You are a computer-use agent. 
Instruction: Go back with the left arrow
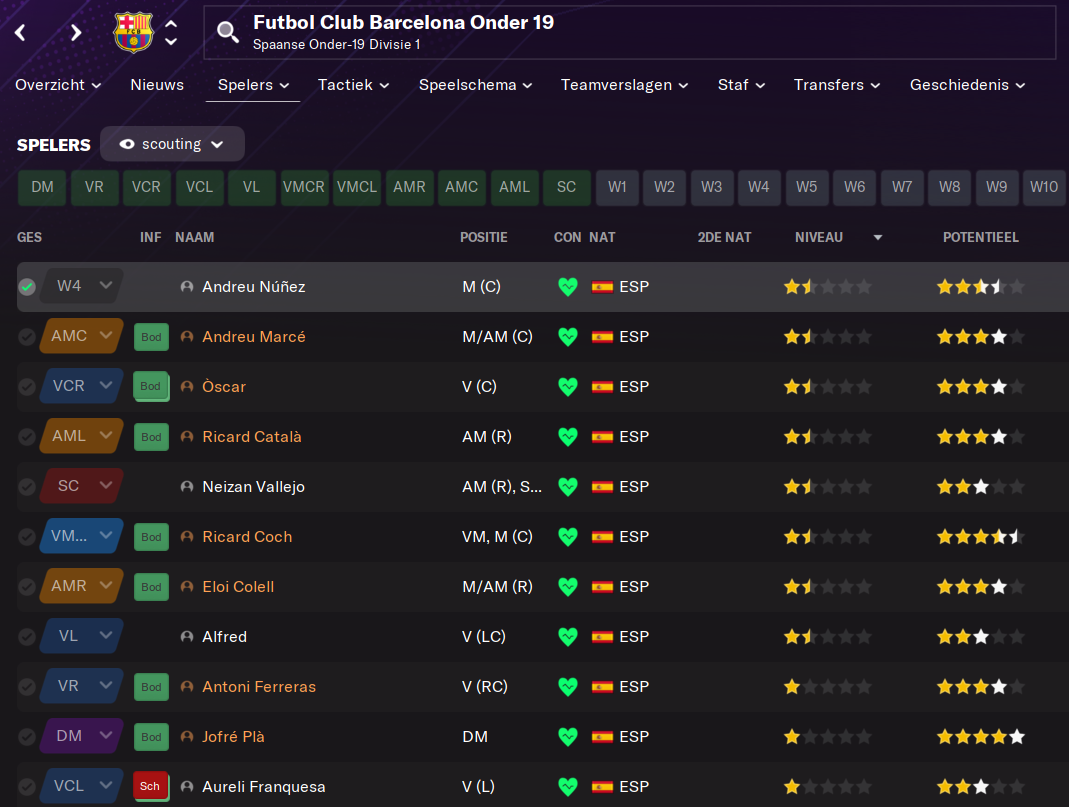pos(20,32)
